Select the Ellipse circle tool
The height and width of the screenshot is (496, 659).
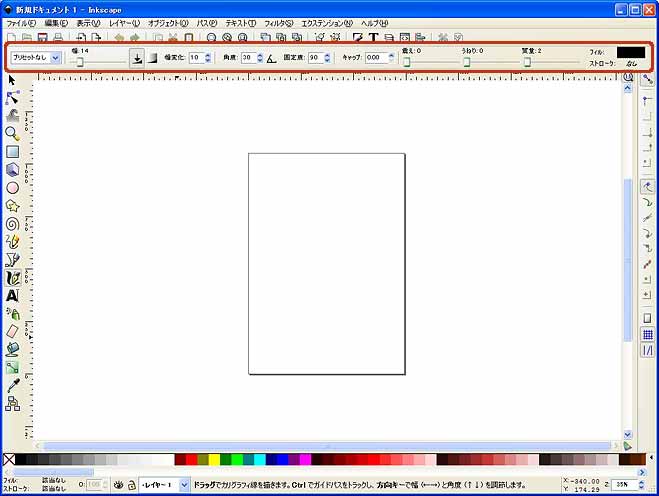pos(12,187)
